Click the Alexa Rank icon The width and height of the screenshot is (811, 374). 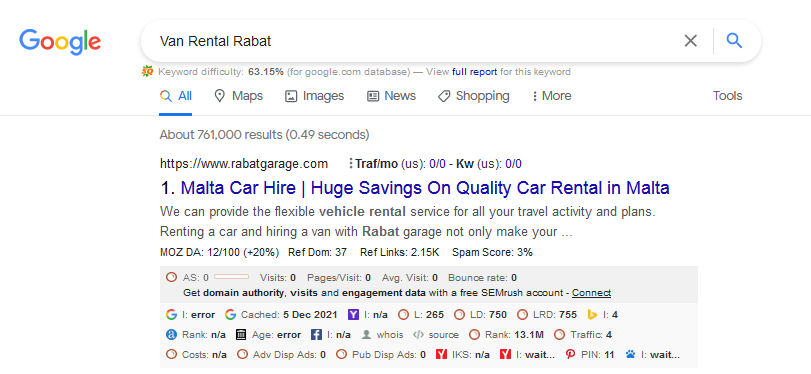point(171,335)
